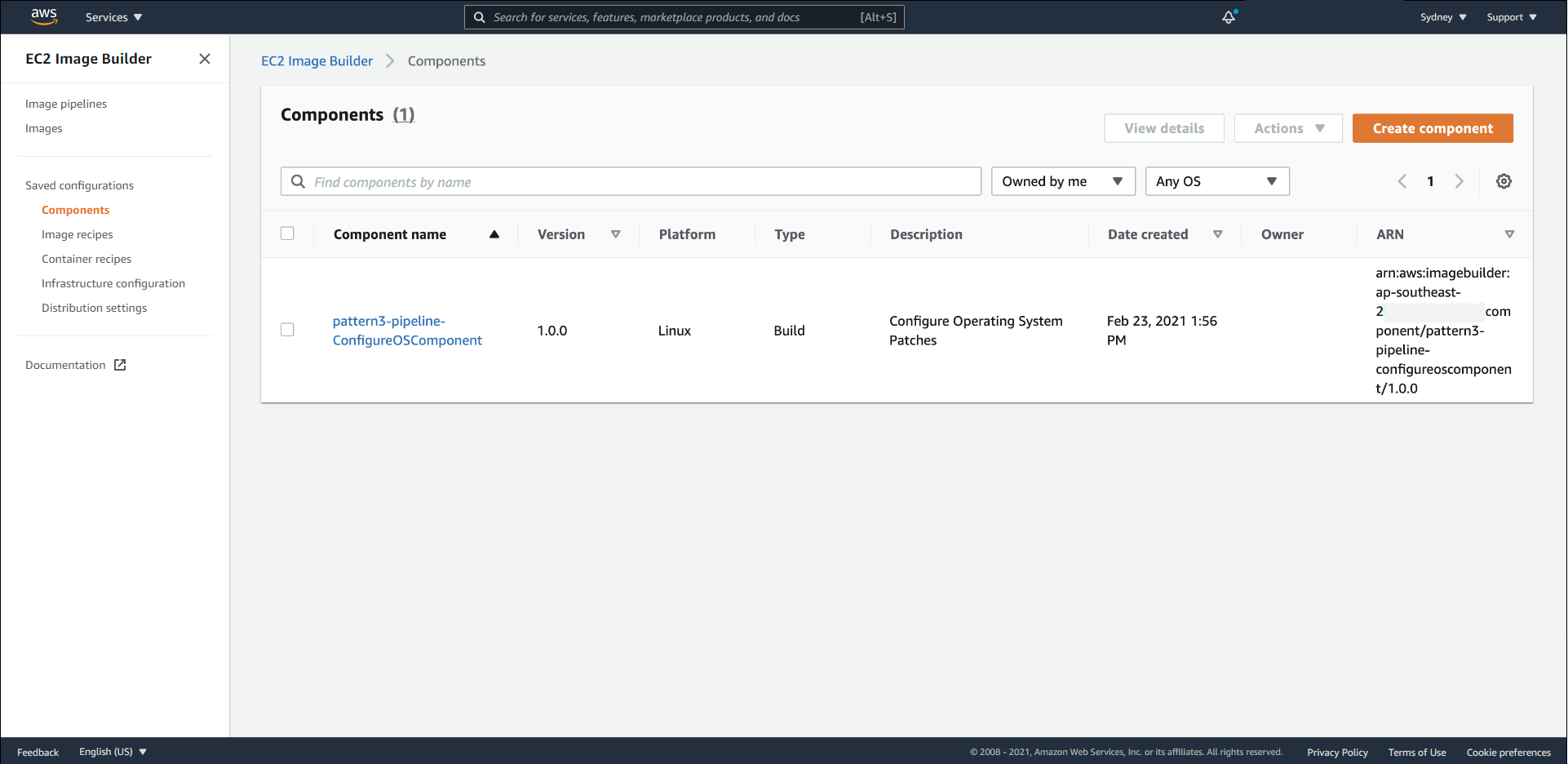
Task: Click the Components (1) count link
Action: click(x=404, y=115)
